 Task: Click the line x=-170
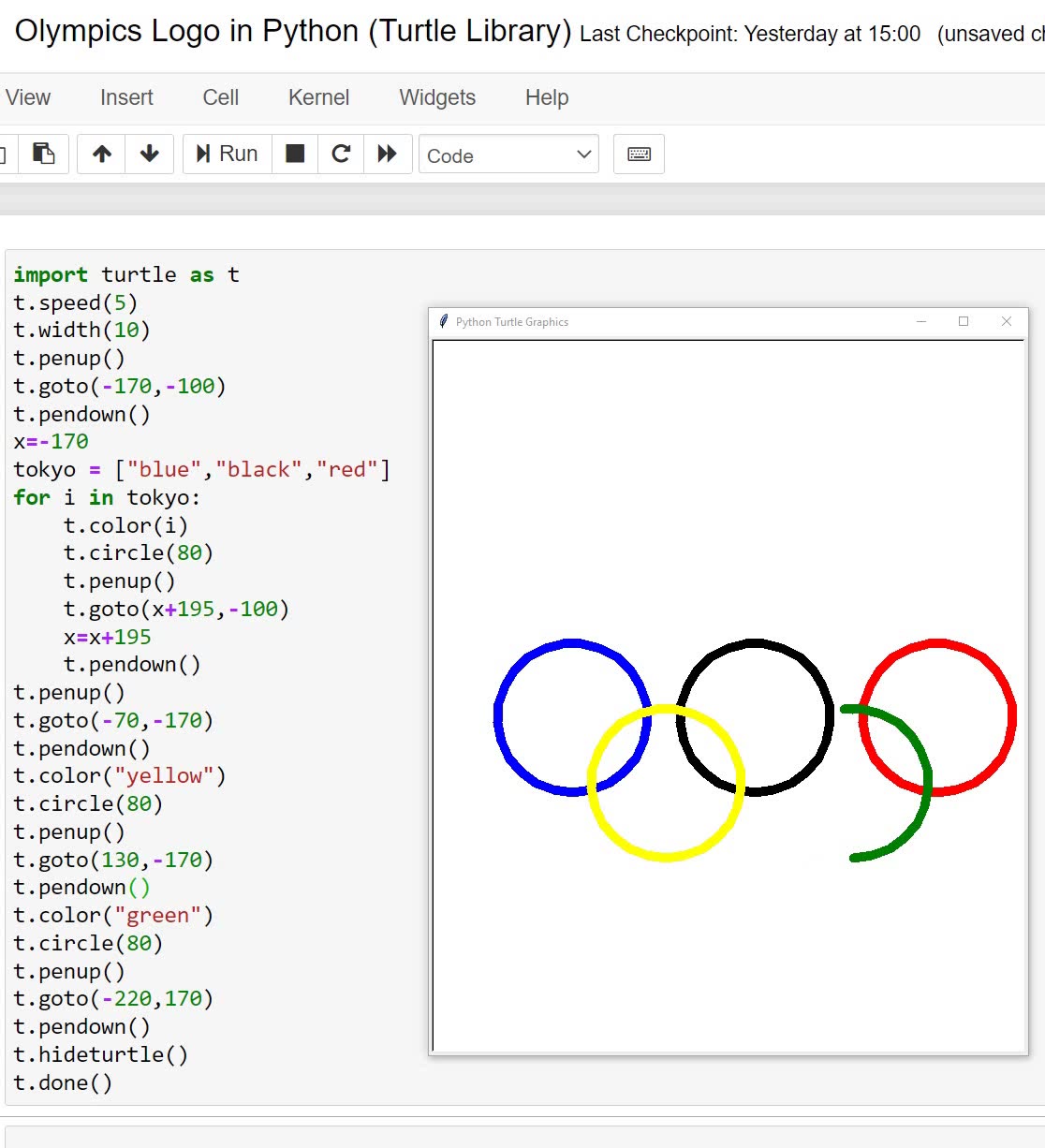tap(52, 441)
